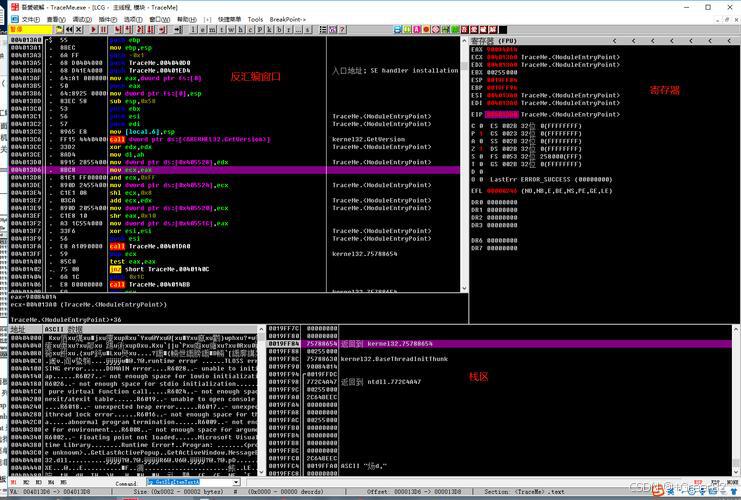Close the debugged program with X icon

(78, 29)
